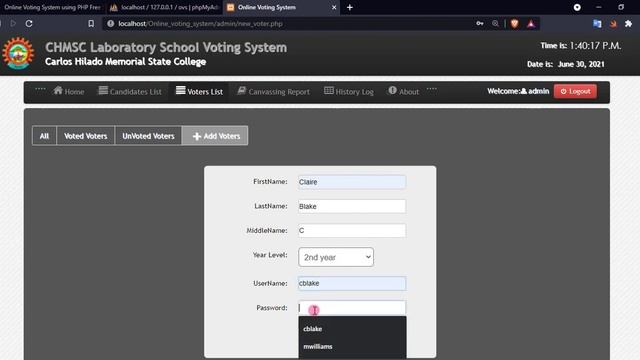Choose mwilliams from autocomplete suggestions
The image size is (640, 360).
(352, 347)
